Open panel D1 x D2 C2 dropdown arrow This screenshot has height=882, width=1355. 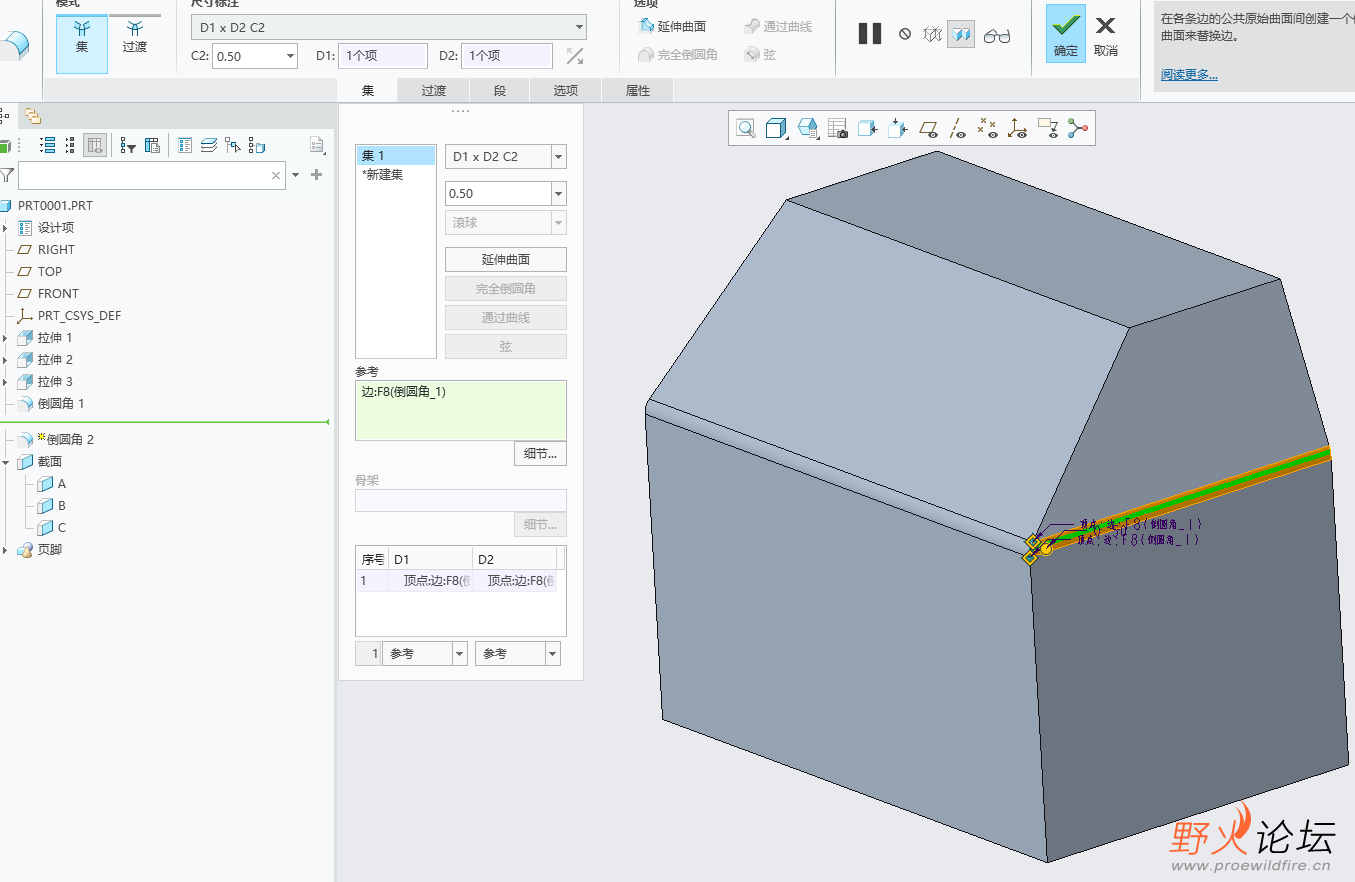(x=559, y=157)
